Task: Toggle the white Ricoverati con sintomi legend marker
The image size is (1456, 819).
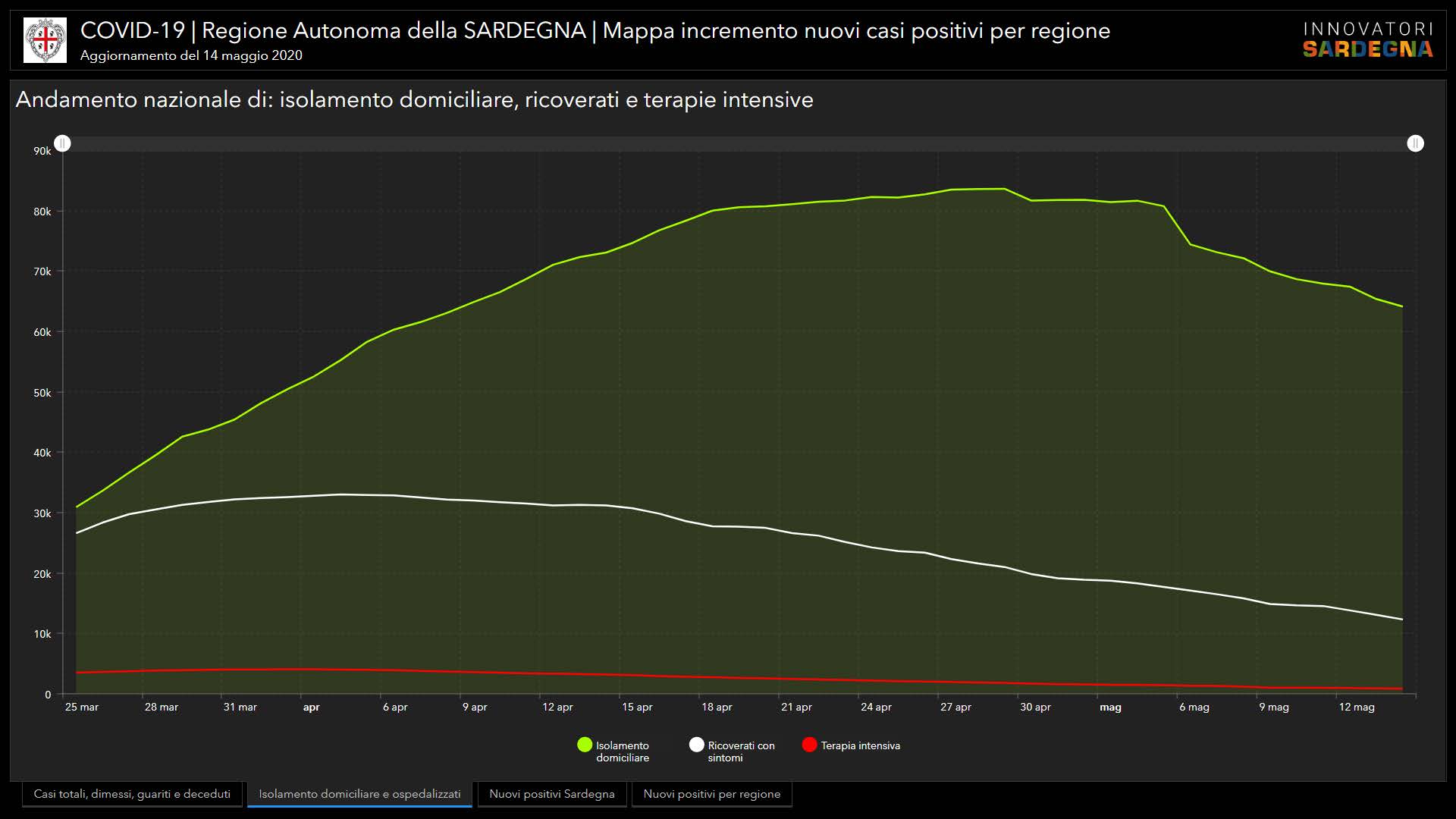Action: click(x=696, y=745)
